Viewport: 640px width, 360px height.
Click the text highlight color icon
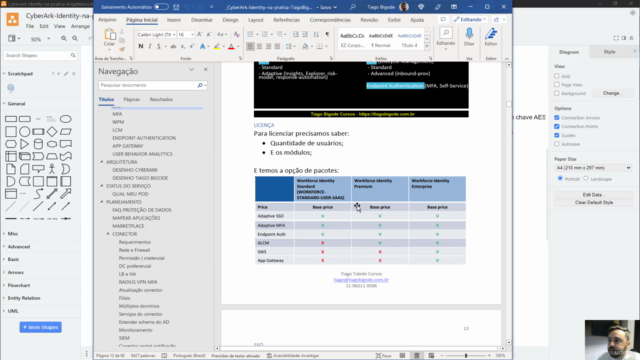point(217,47)
